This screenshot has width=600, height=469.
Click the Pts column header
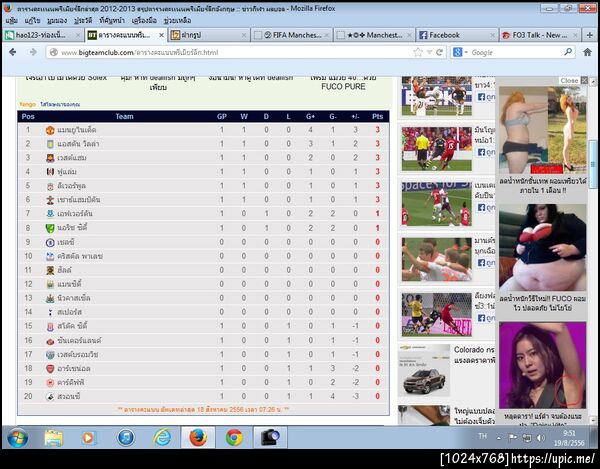[x=377, y=116]
